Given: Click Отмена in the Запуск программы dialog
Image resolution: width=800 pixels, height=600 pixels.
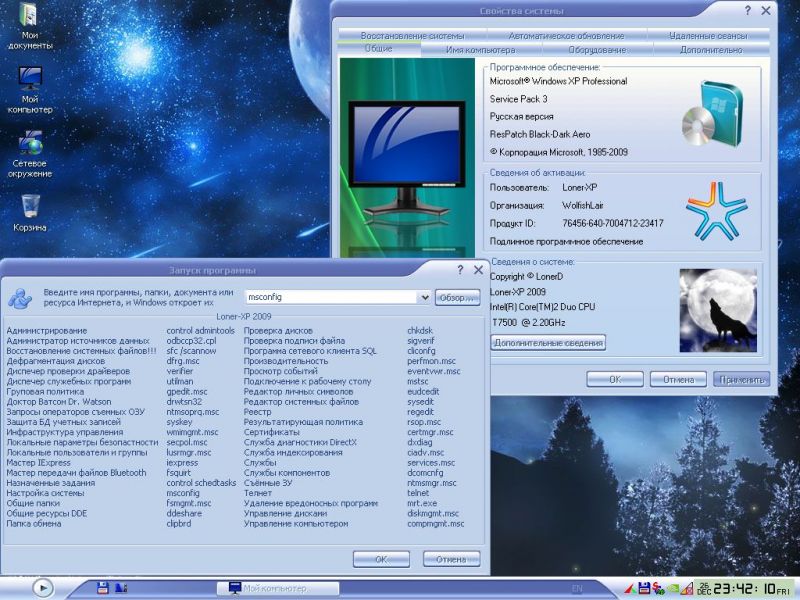Looking at the screenshot, I should pyautogui.click(x=451, y=559).
